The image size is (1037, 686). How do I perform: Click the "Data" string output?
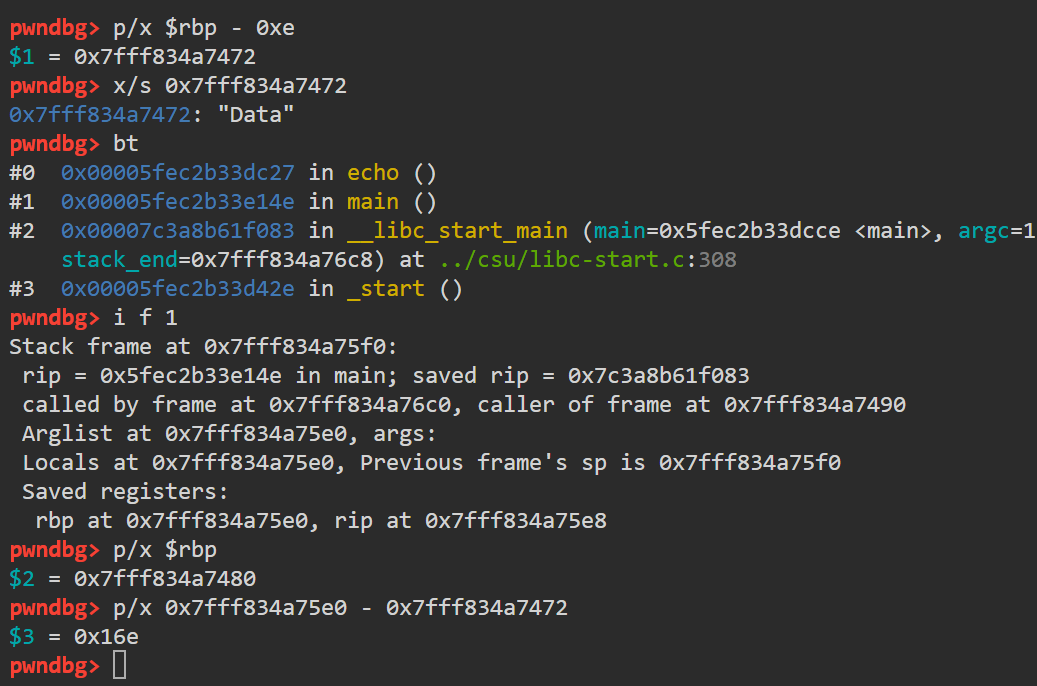click(x=256, y=114)
